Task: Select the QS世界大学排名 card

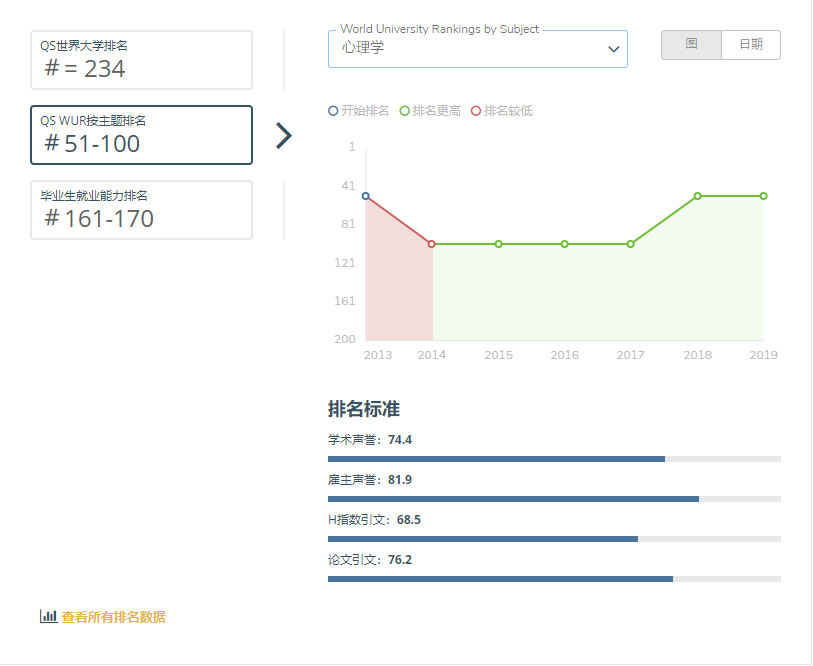Action: tap(141, 60)
